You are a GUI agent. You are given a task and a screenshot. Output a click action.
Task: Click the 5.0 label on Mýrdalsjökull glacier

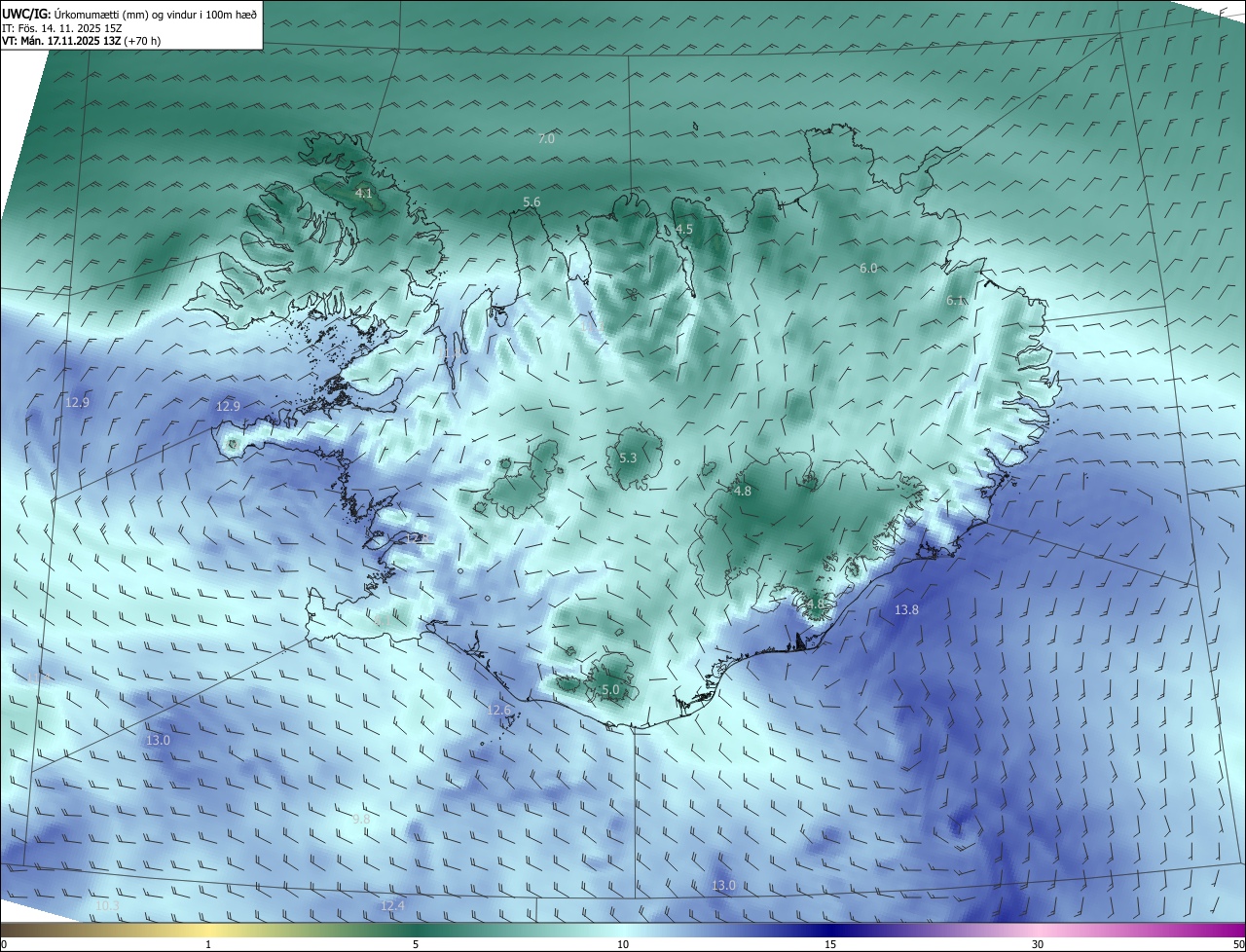pyautogui.click(x=610, y=690)
